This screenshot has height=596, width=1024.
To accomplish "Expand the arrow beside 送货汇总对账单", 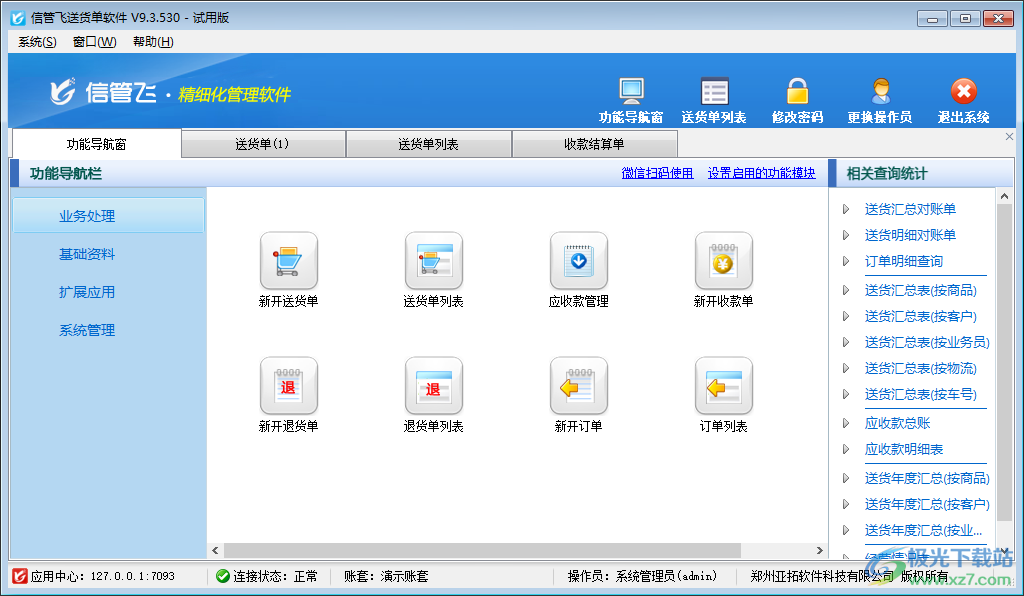I will [x=846, y=209].
